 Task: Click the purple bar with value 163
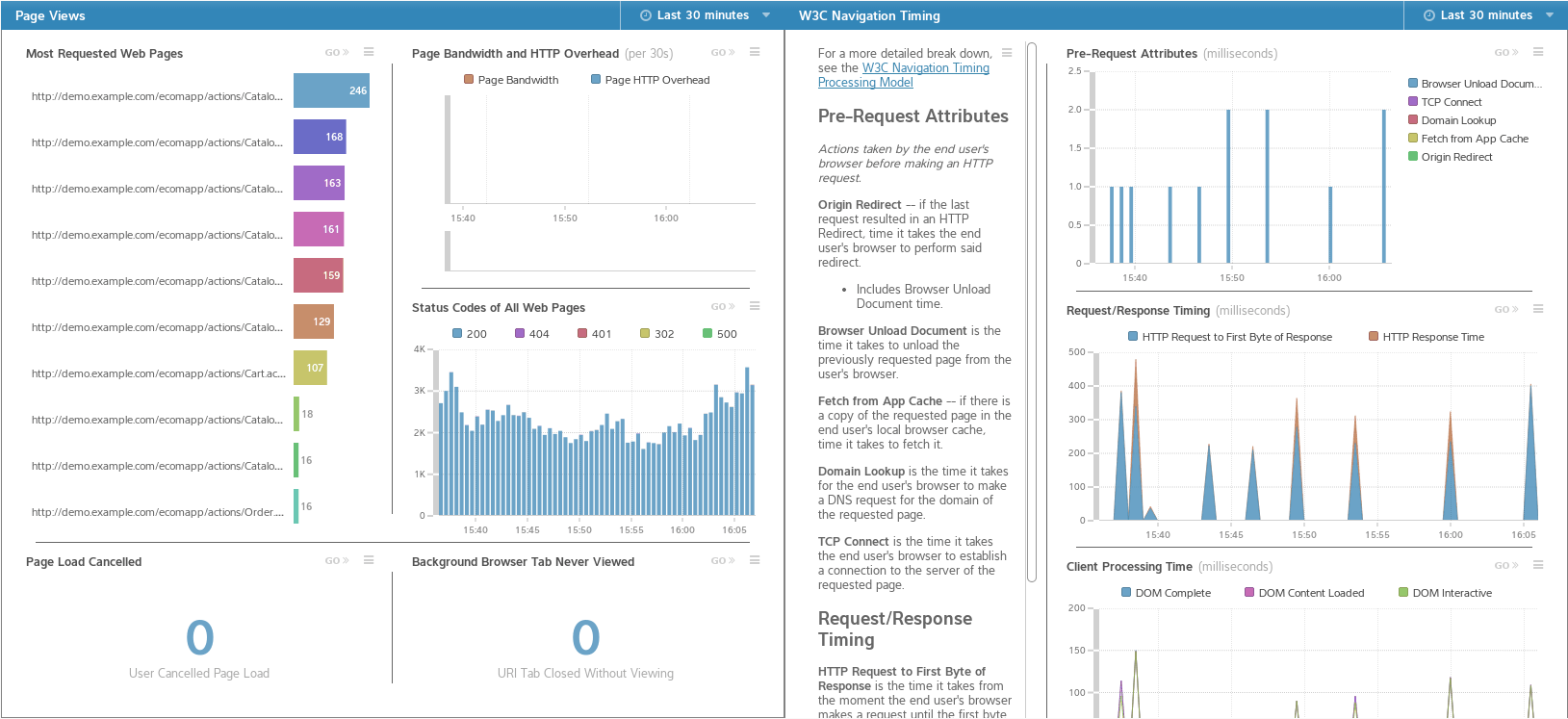319,183
